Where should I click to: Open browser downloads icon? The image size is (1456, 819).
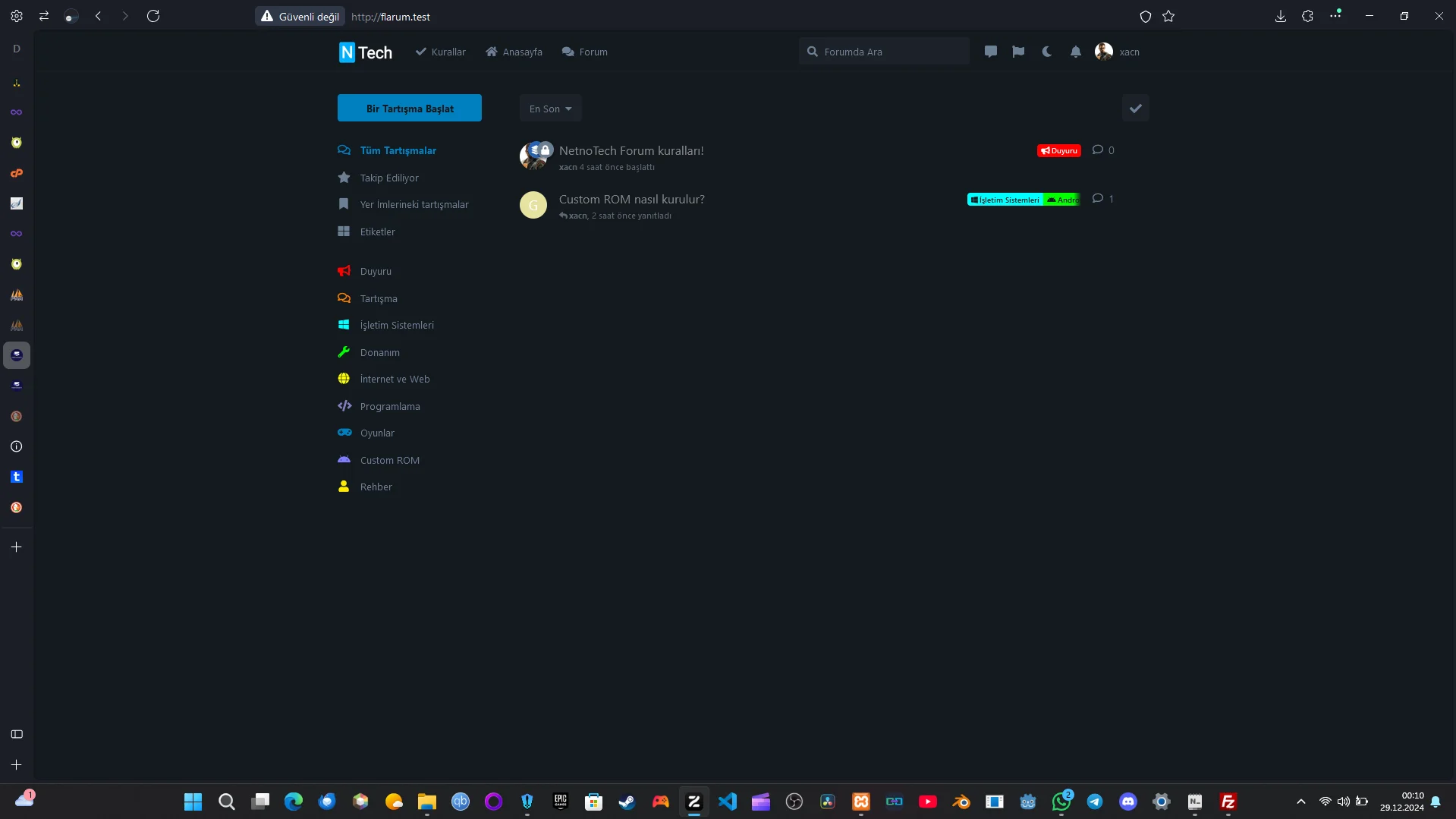1281,16
